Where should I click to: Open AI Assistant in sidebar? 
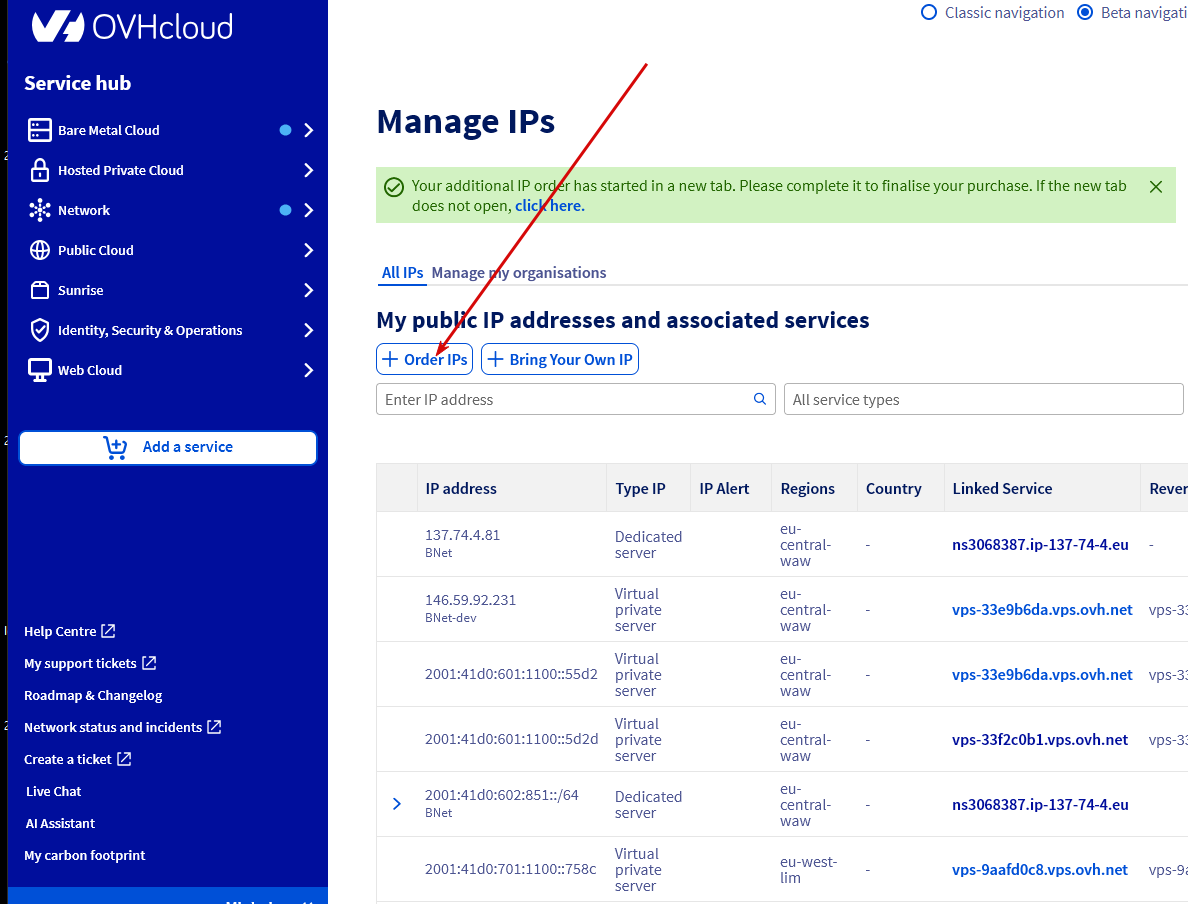[x=61, y=823]
